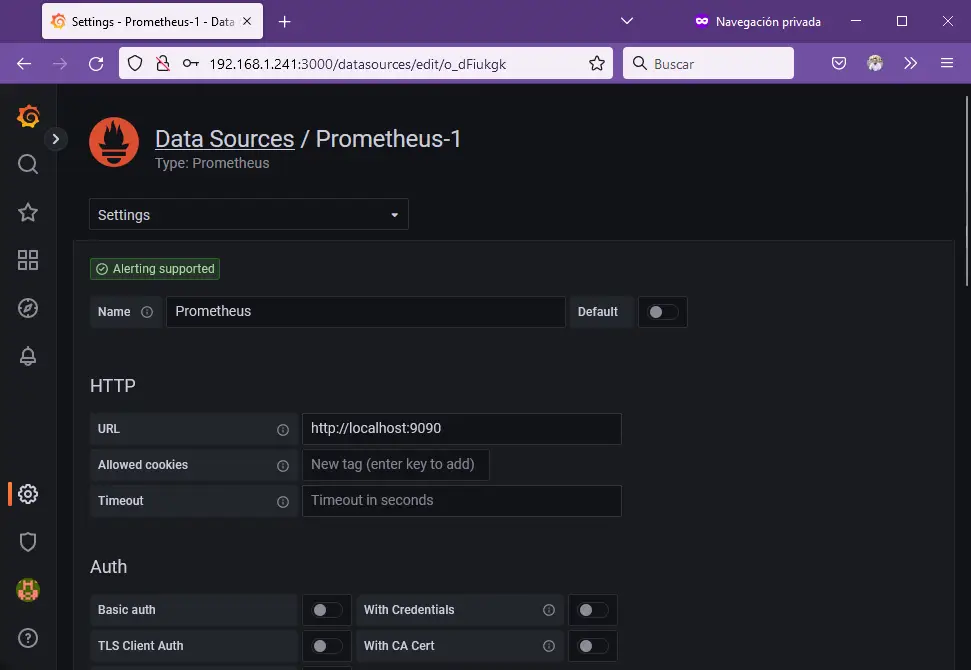Click the Prometheus flame logo
This screenshot has height=670, width=971.
point(114,142)
